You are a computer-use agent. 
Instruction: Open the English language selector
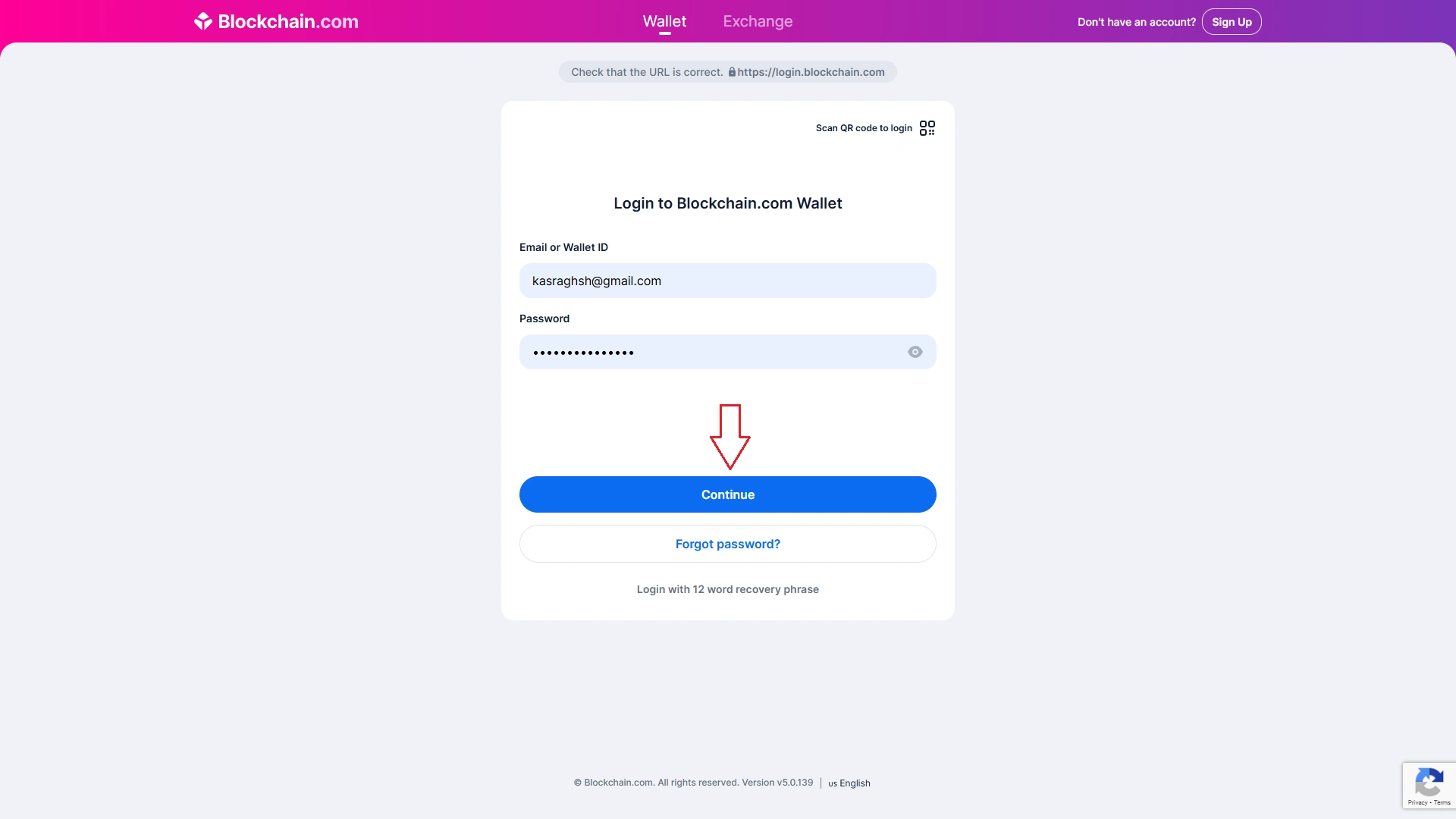849,783
